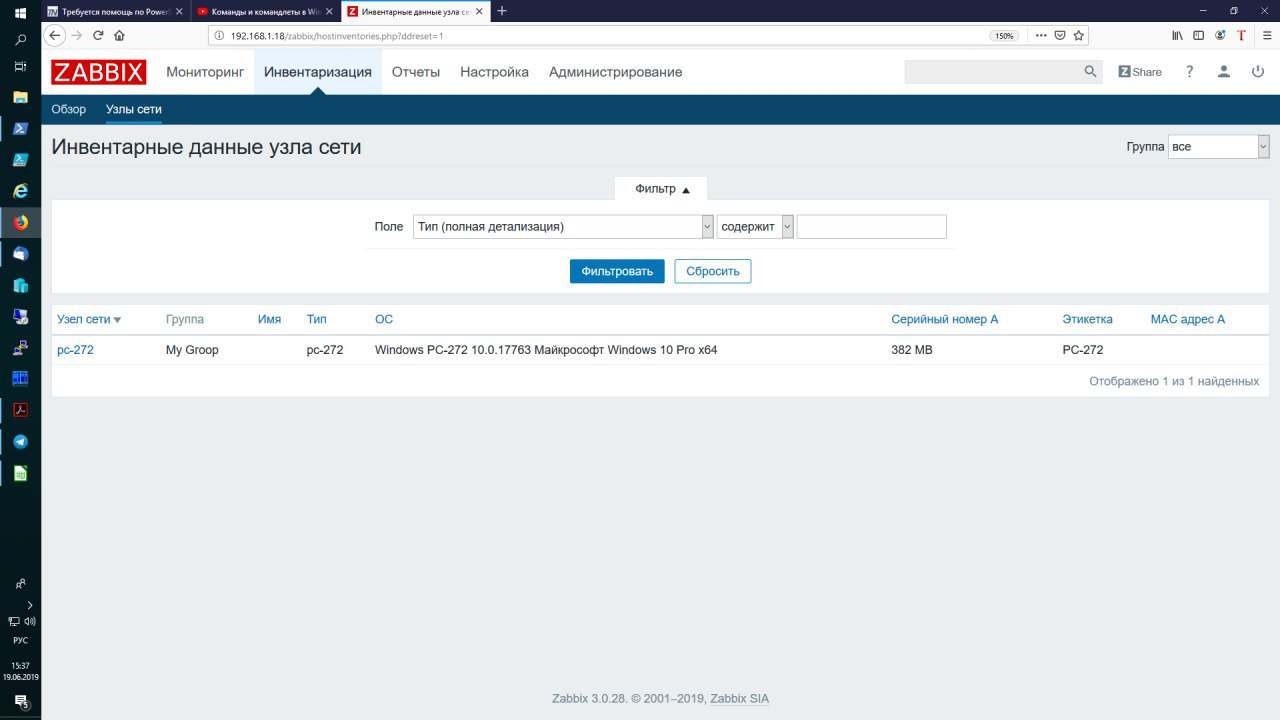Viewport: 1280px width, 720px height.
Task: Sign out using the power icon
Action: [x=1258, y=72]
